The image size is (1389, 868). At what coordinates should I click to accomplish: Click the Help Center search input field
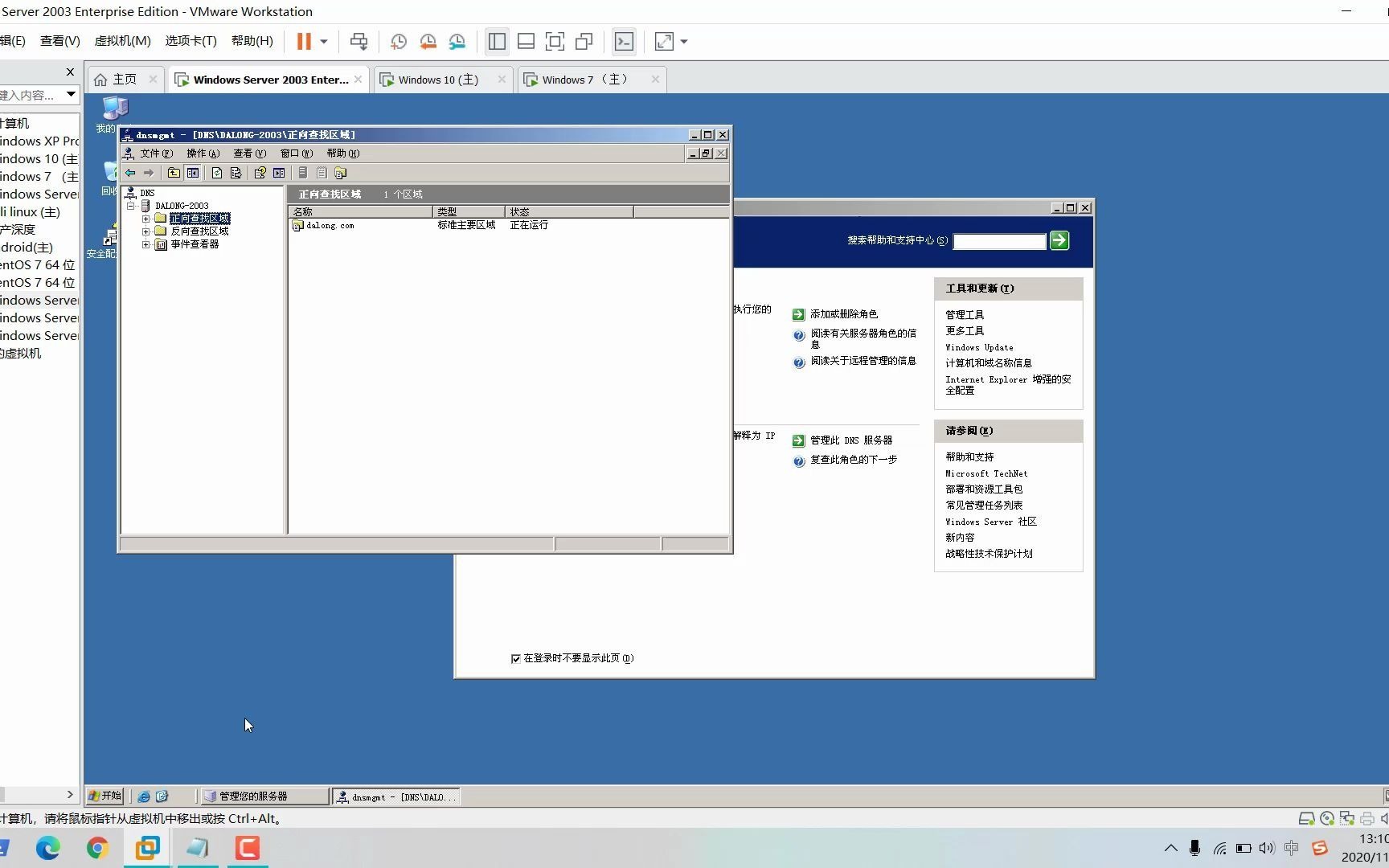pyautogui.click(x=999, y=241)
